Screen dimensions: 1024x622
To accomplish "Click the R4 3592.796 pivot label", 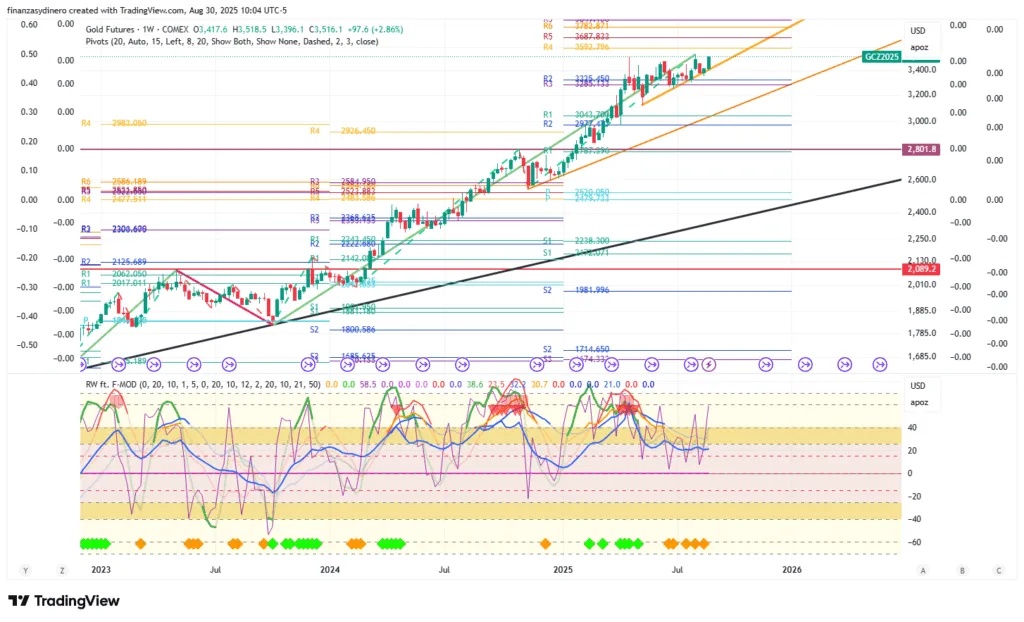I will coord(577,47).
